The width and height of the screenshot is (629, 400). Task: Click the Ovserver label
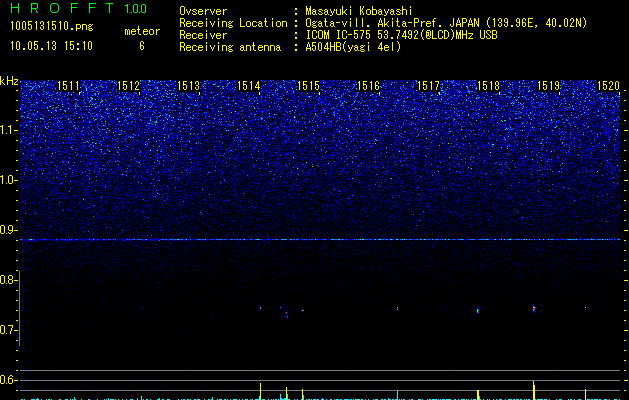[x=203, y=11]
